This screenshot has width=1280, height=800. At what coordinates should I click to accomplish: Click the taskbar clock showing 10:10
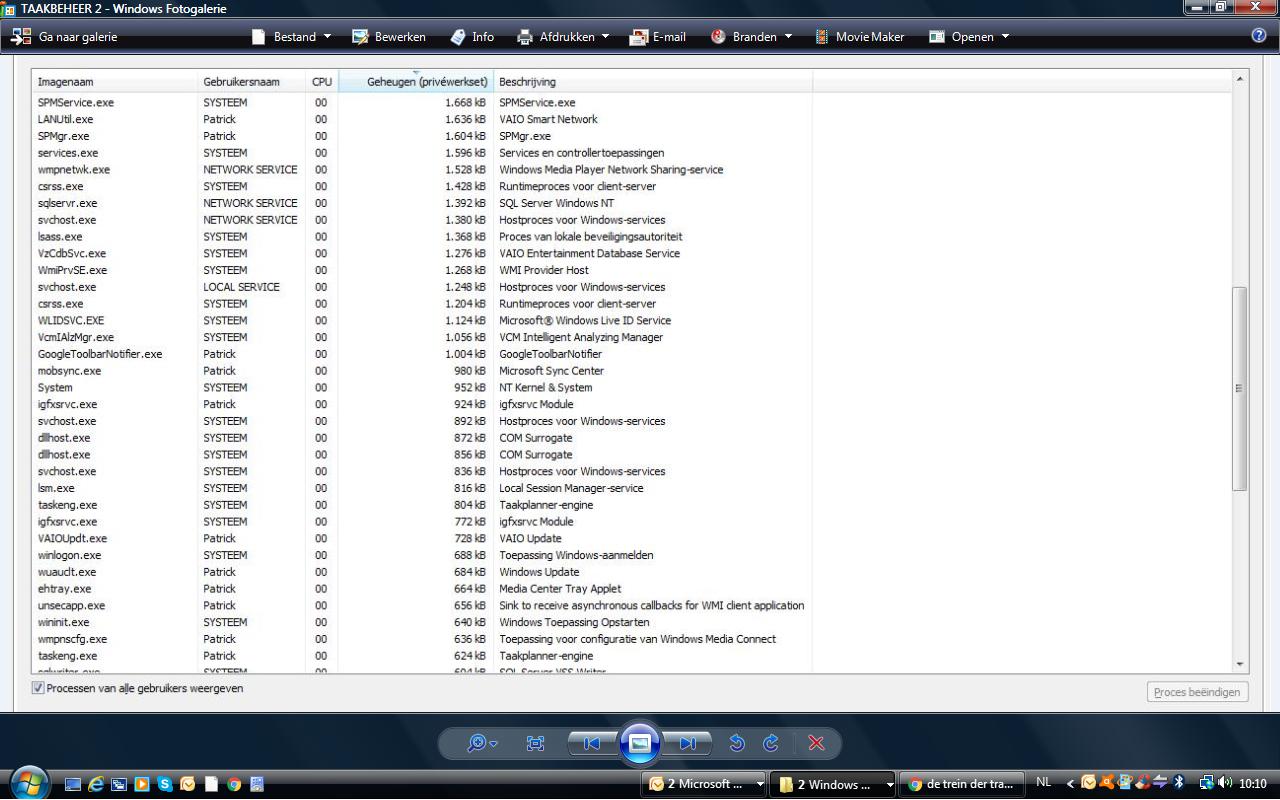pyautogui.click(x=1253, y=784)
